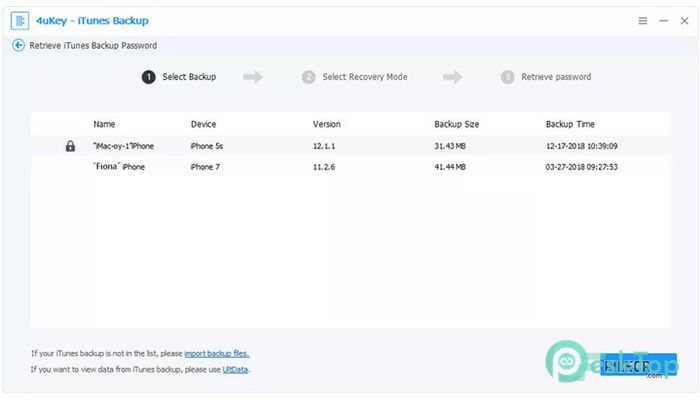Select the "Mac-oy-1" iPhone backup name
The width and height of the screenshot is (700, 400).
pyautogui.click(x=123, y=146)
